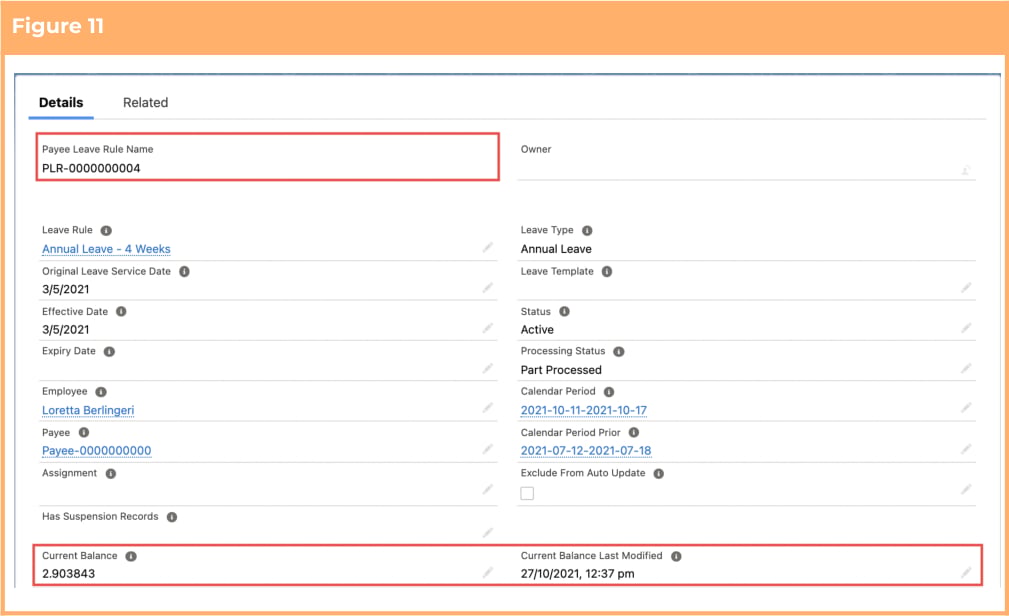
Task: Show info tooltip for Exclude From Auto Update
Action: pyautogui.click(x=658, y=474)
